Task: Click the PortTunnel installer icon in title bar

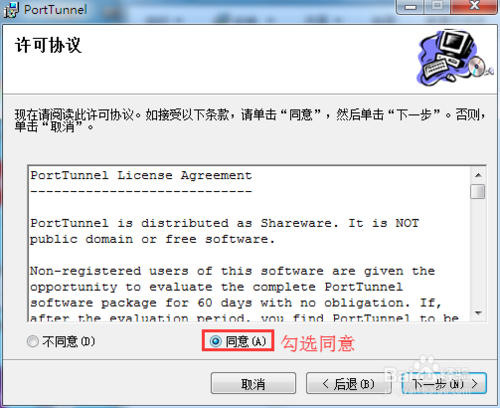Action: (x=11, y=9)
